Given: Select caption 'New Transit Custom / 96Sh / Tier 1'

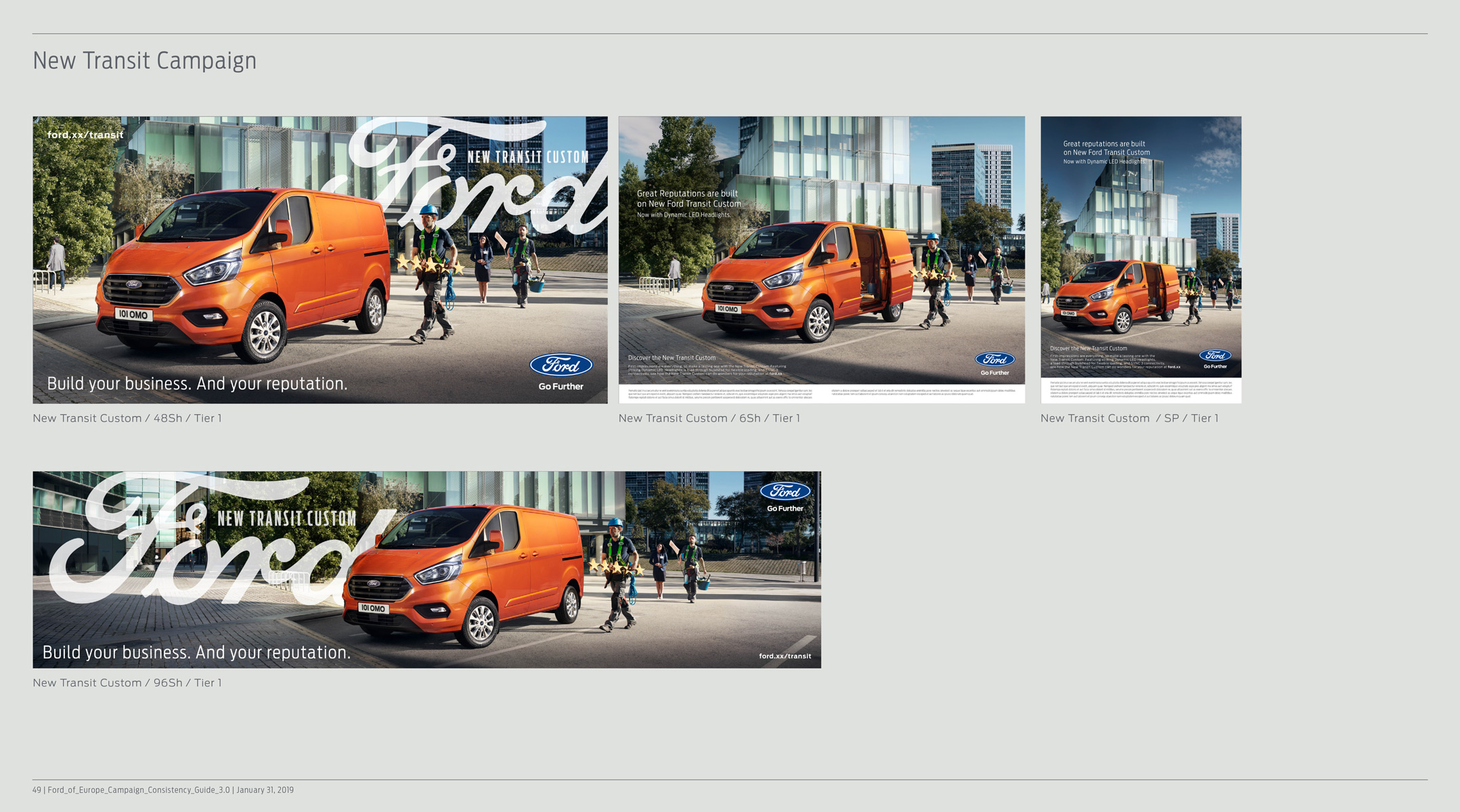Looking at the screenshot, I should click(x=127, y=683).
